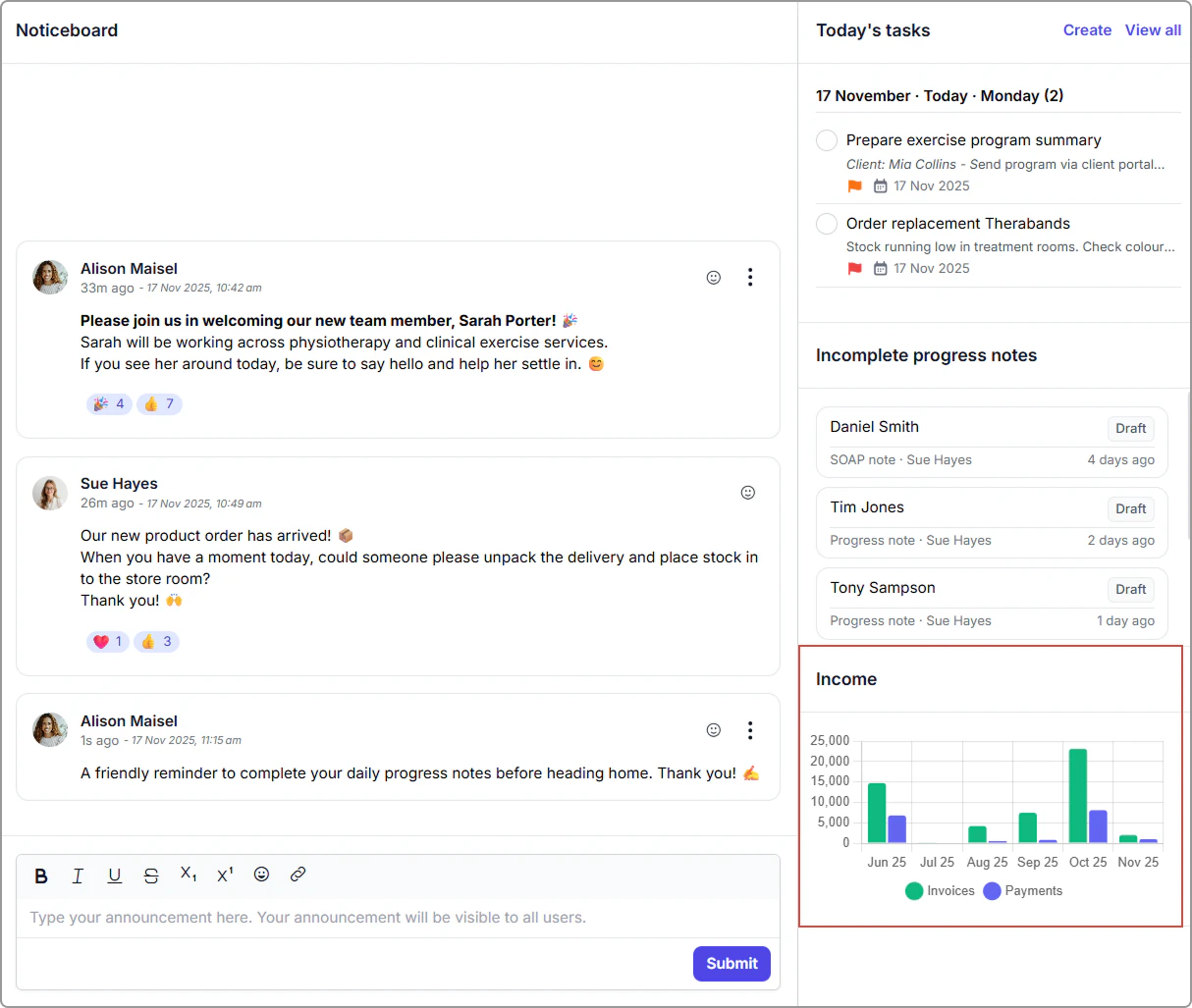Open the 'Prepare exercise program summary' task title

tap(973, 140)
